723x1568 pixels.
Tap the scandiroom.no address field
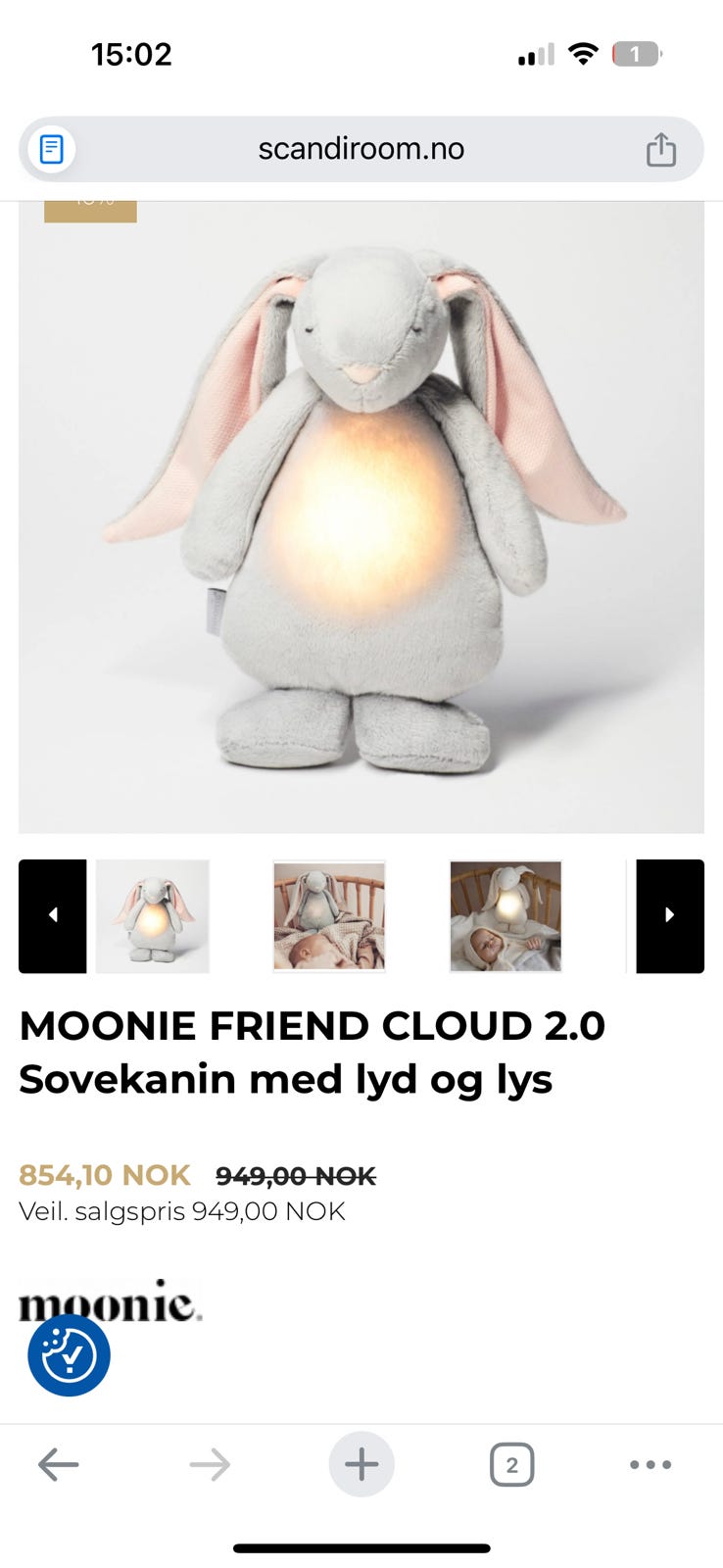tap(361, 150)
